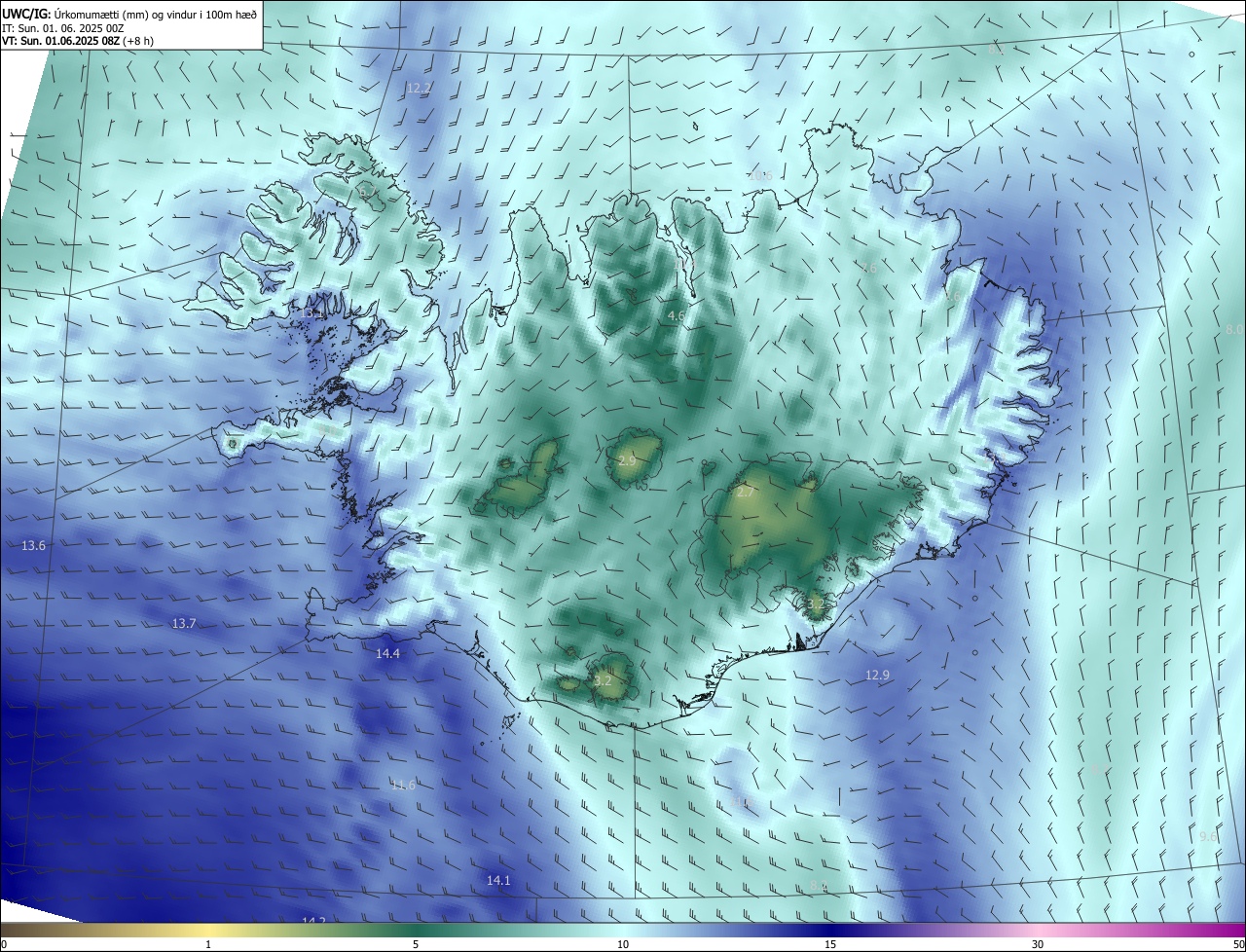Screen dimensions: 1246x952
Task: Click the precipitation color scale bar
Action: (x=623, y=931)
